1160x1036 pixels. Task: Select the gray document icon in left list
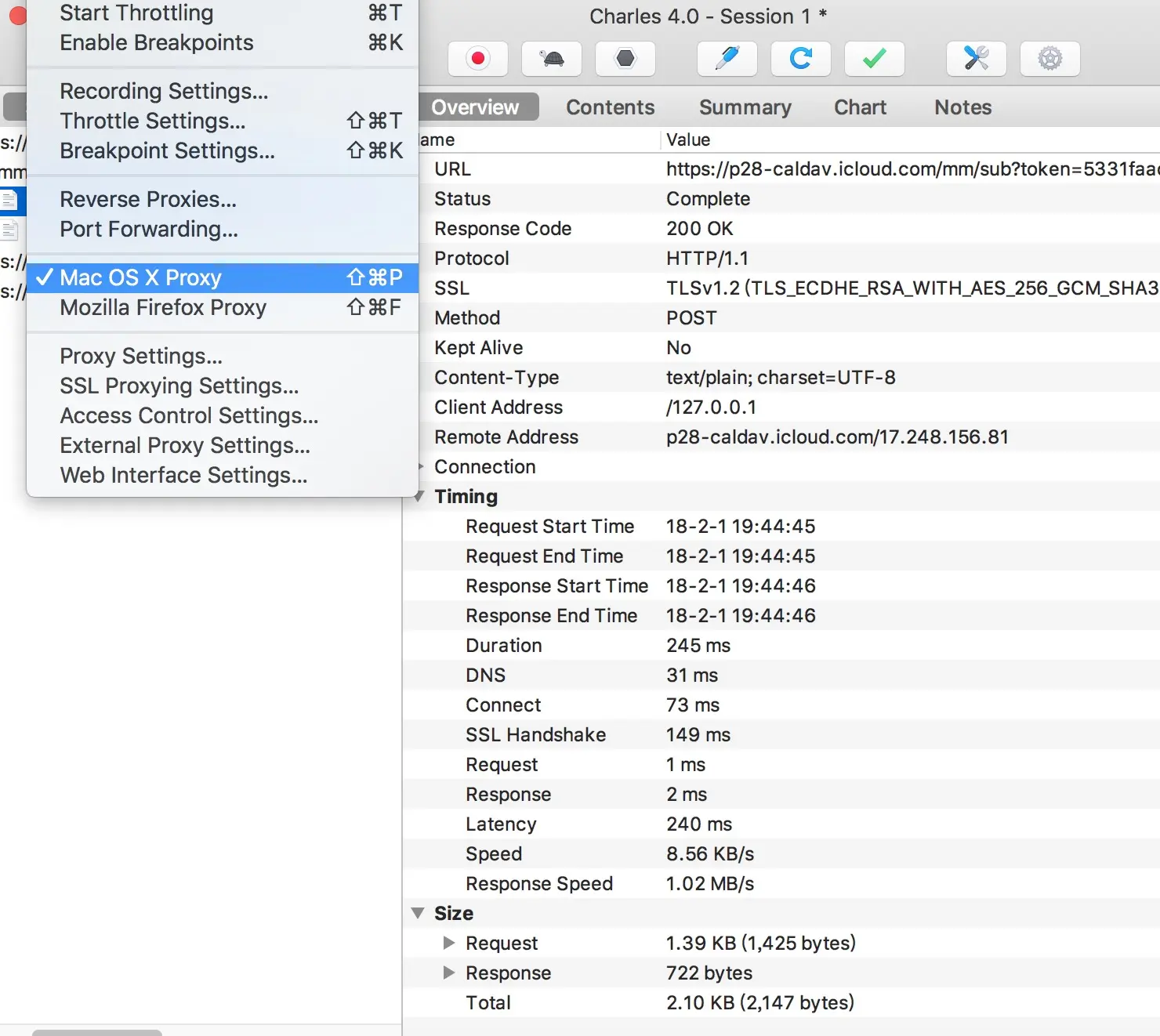(9, 230)
